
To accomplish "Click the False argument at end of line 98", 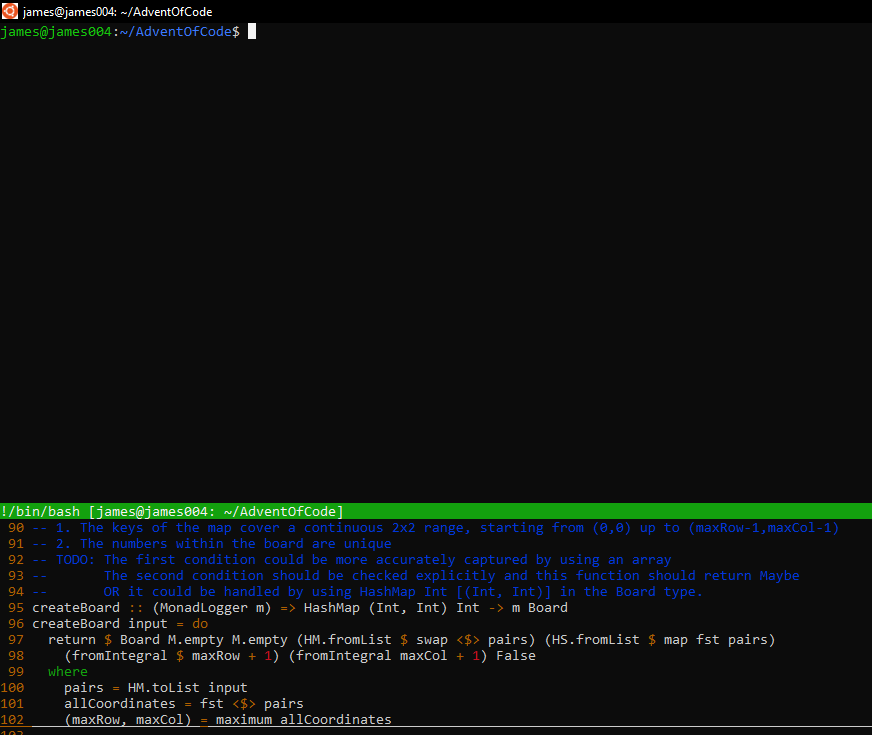I will tap(515, 655).
